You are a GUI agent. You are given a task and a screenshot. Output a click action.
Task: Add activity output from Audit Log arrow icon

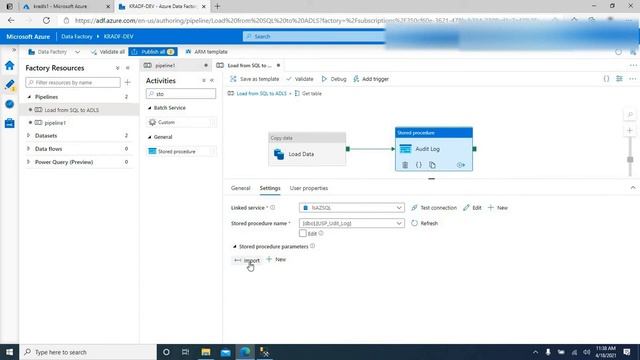click(461, 165)
